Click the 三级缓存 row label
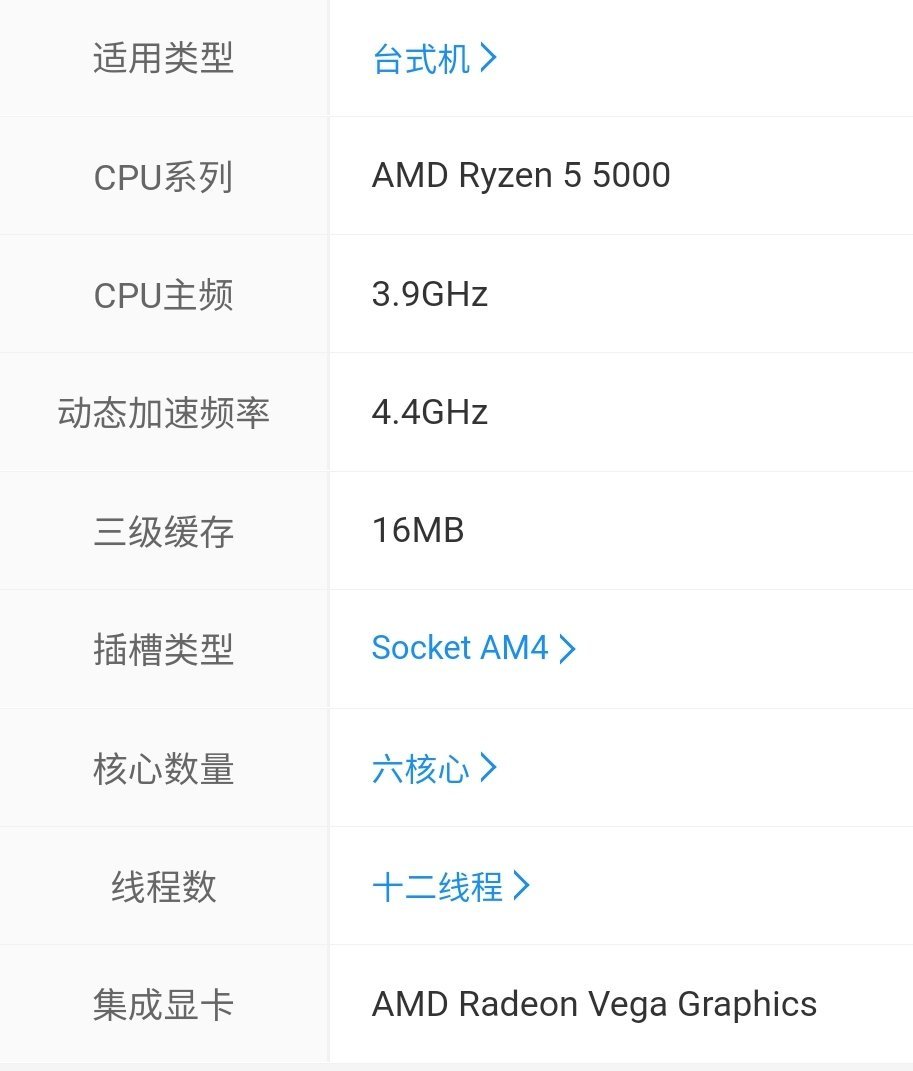The image size is (913, 1071). pos(162,530)
